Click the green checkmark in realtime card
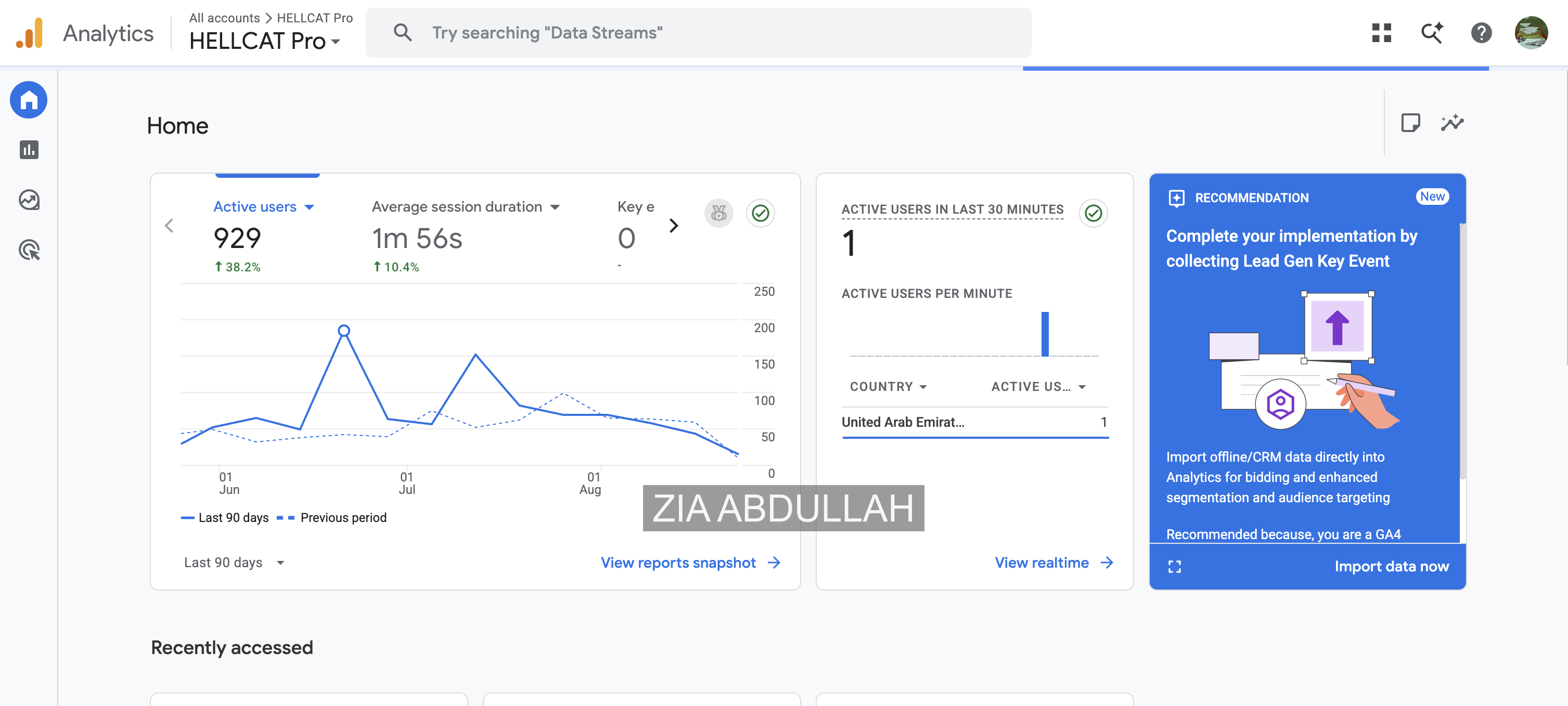The image size is (1568, 706). [1093, 214]
